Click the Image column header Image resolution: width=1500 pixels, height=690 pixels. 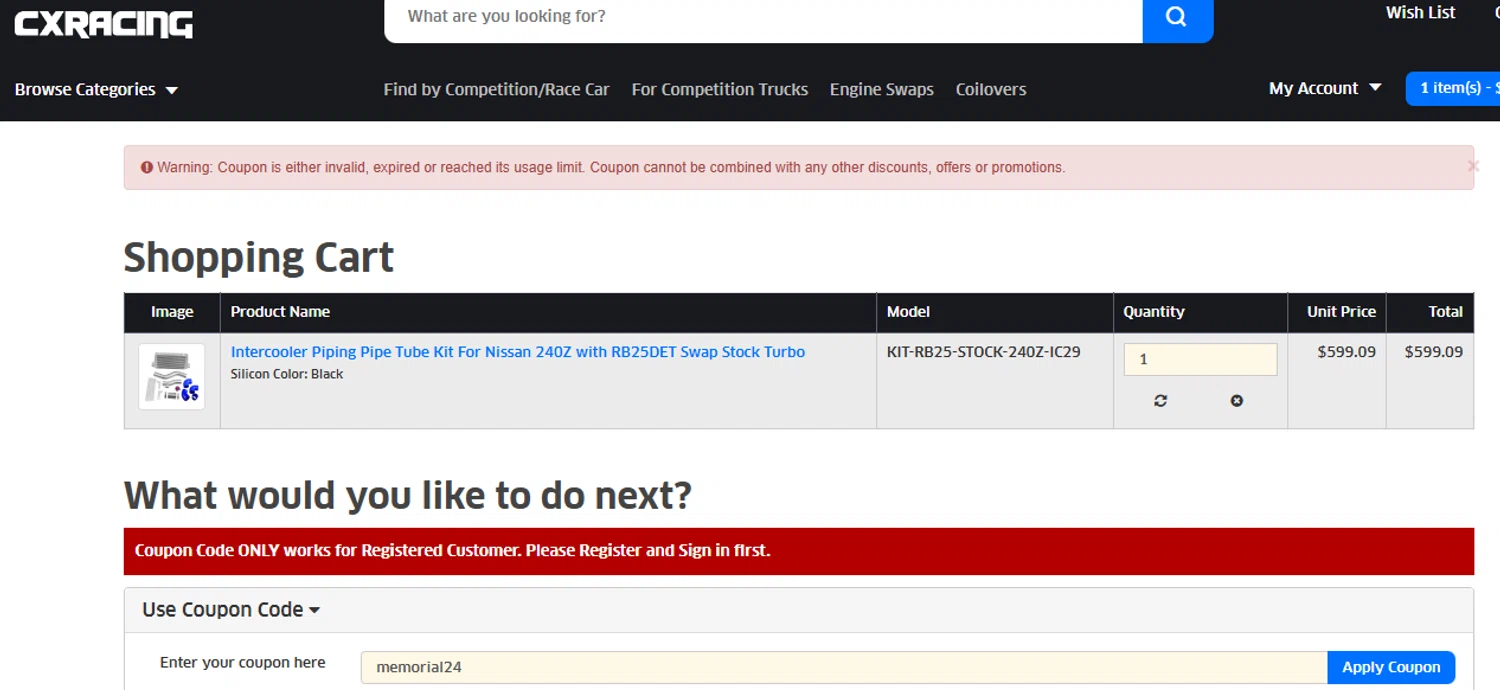click(172, 312)
